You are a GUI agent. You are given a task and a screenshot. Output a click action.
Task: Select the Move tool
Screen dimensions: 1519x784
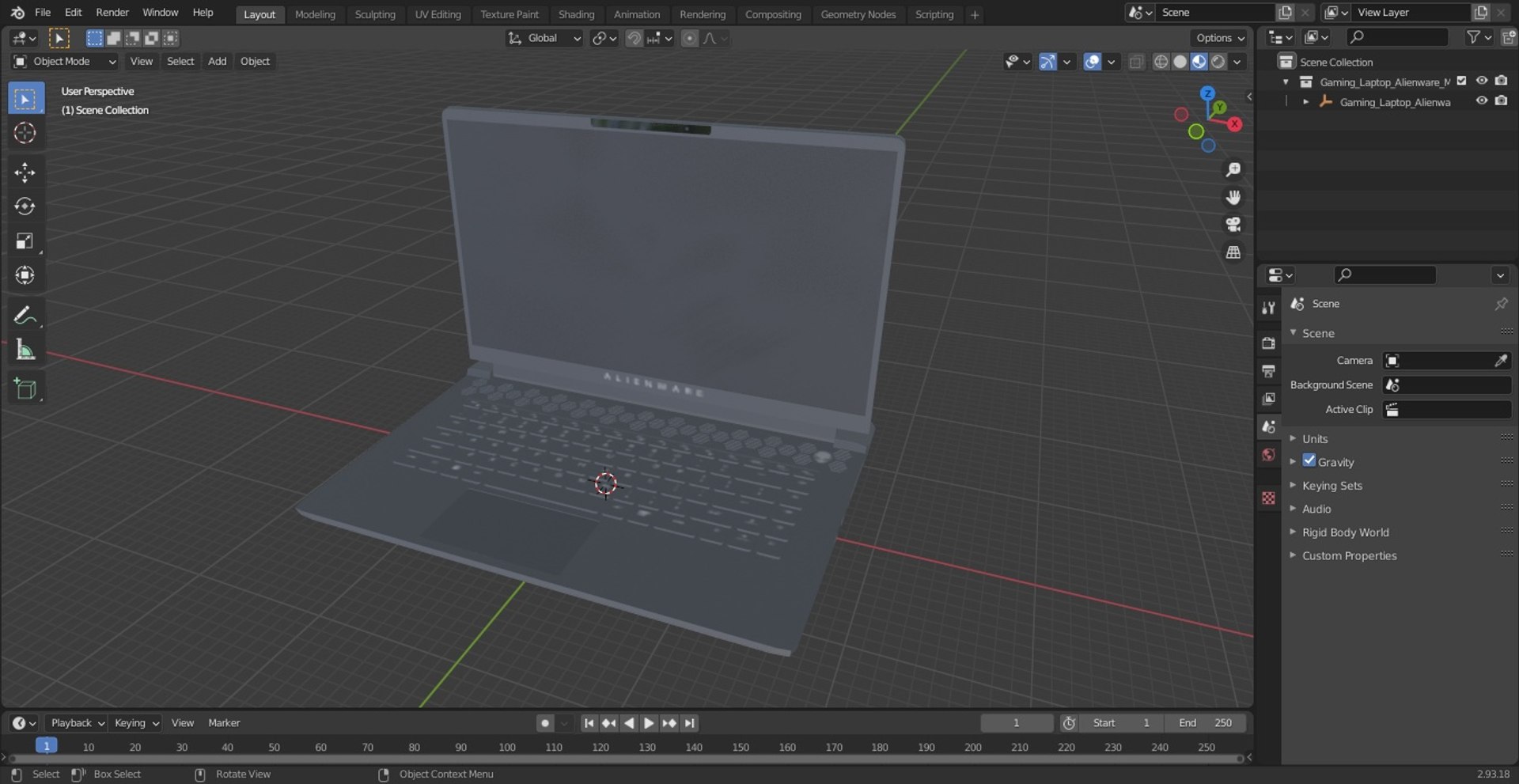pyautogui.click(x=25, y=172)
